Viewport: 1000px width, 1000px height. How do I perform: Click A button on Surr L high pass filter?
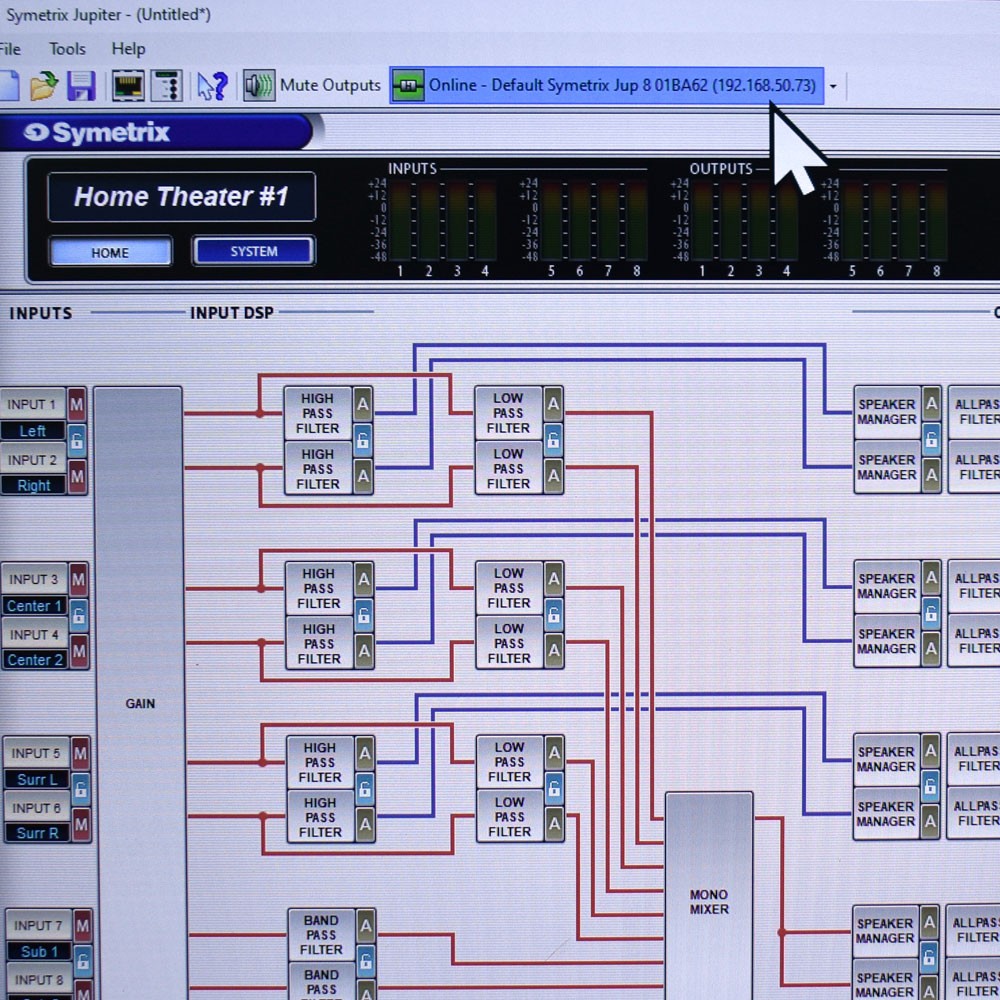click(x=365, y=753)
